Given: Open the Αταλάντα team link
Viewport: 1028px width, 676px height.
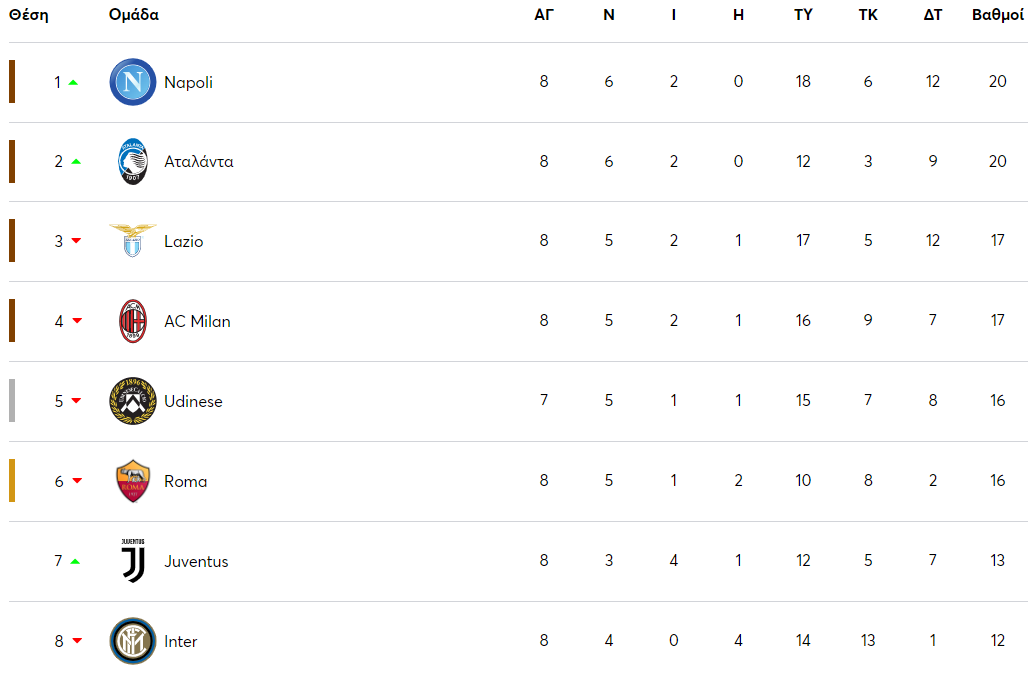Looking at the screenshot, I should (199, 162).
